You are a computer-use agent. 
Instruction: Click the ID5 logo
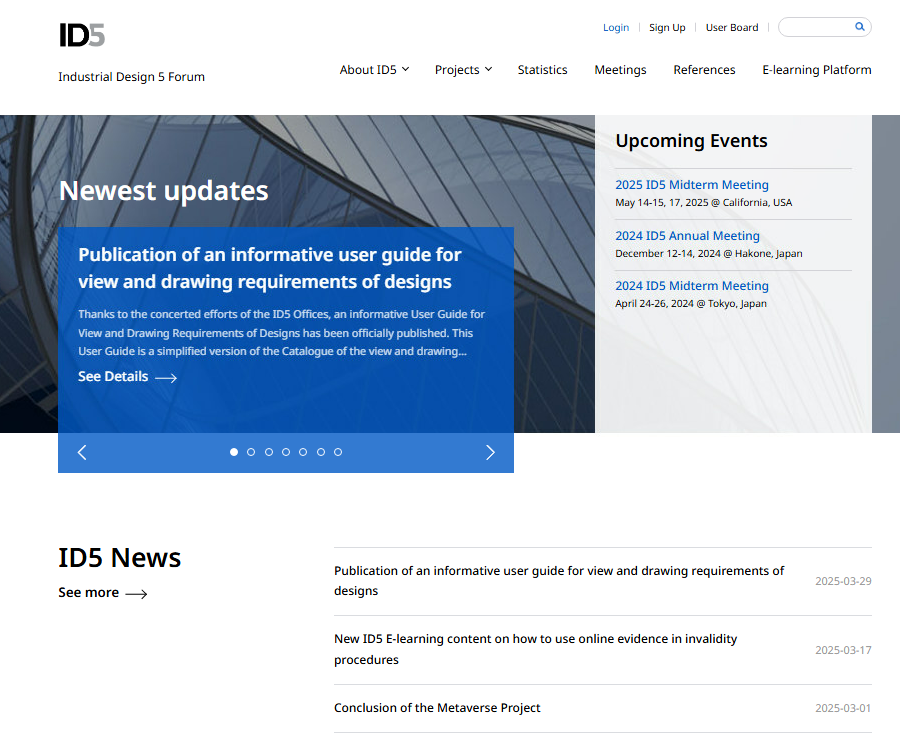point(82,35)
